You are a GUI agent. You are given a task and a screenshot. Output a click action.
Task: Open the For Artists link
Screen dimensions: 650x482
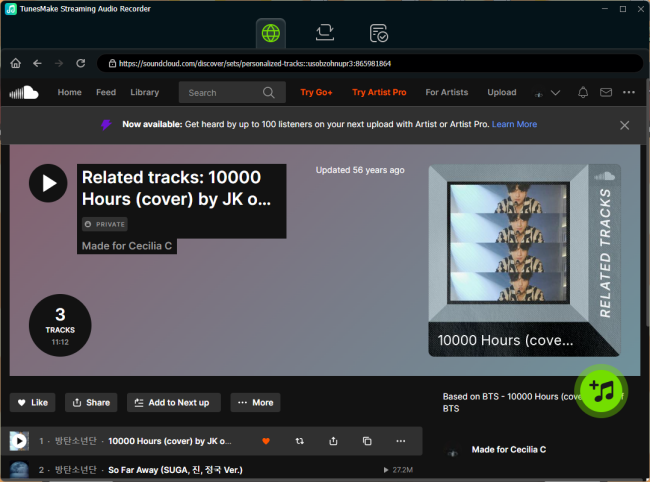coord(446,92)
